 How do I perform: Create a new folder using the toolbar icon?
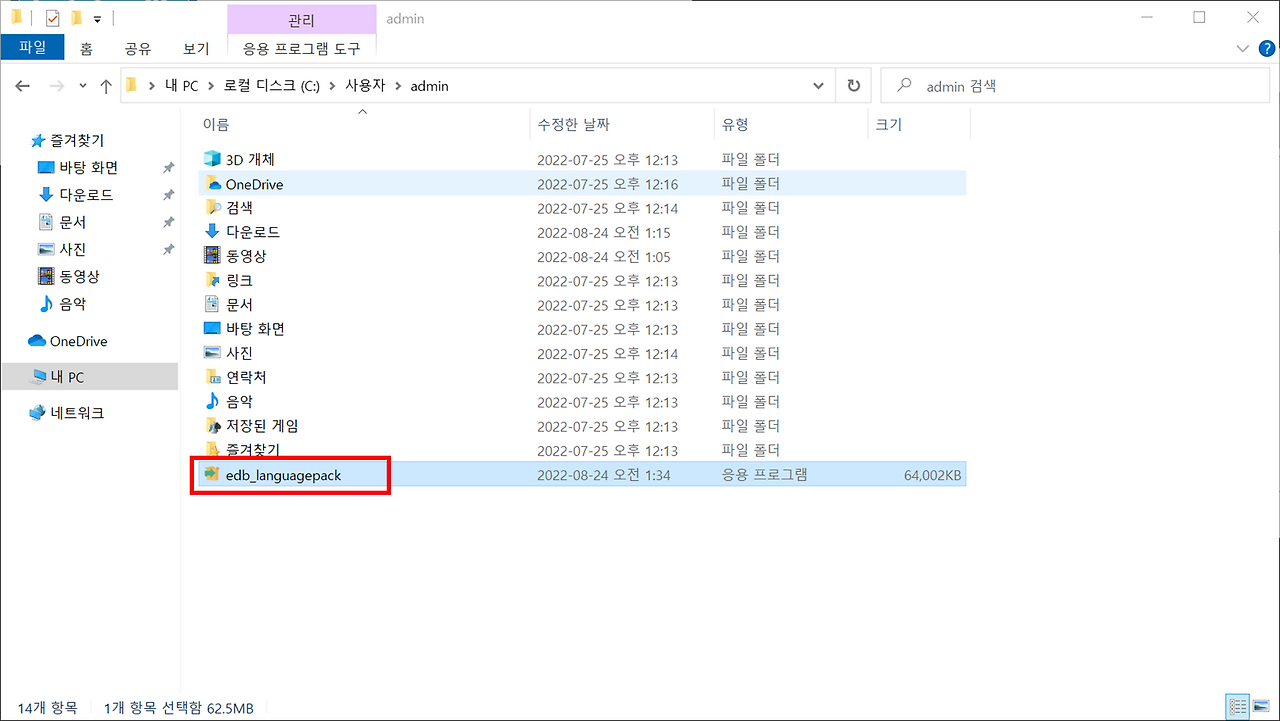pos(76,17)
